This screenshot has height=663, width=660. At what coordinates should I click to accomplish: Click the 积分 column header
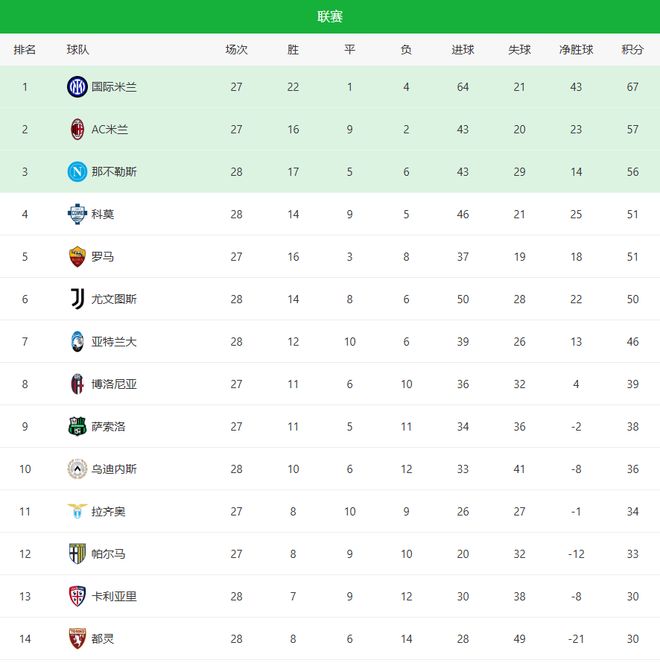coord(632,50)
